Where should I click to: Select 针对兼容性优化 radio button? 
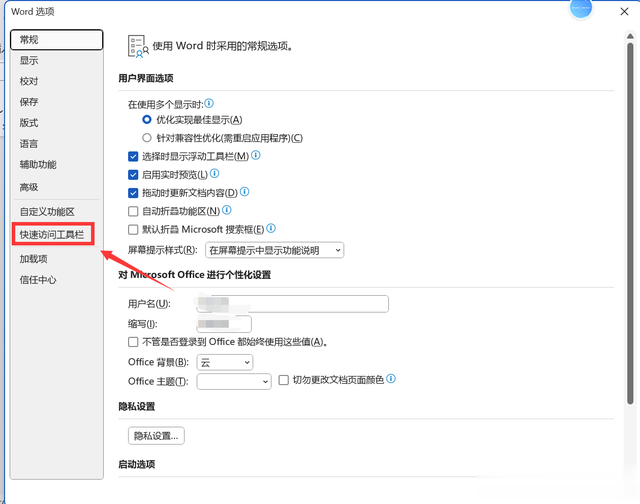point(147,138)
